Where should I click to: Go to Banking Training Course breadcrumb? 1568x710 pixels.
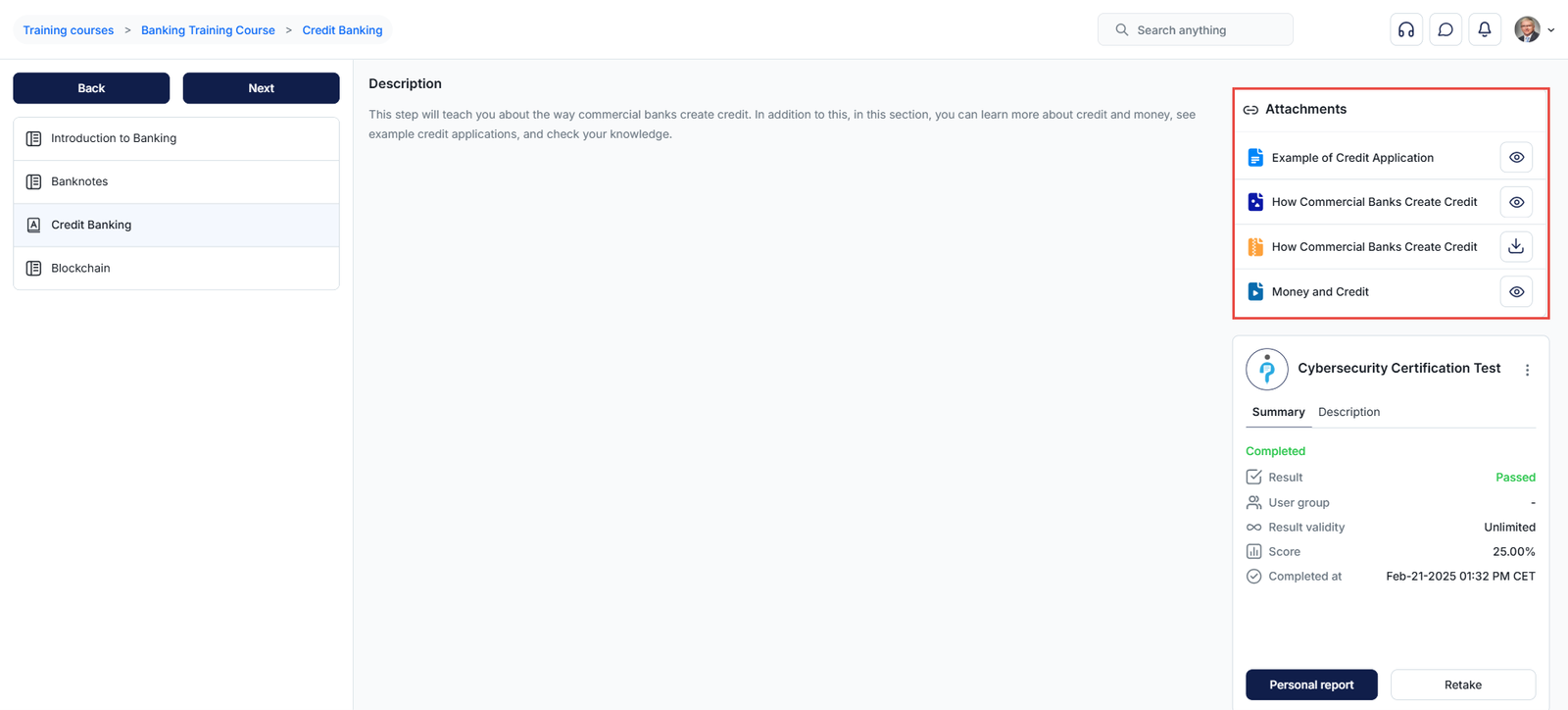click(208, 30)
